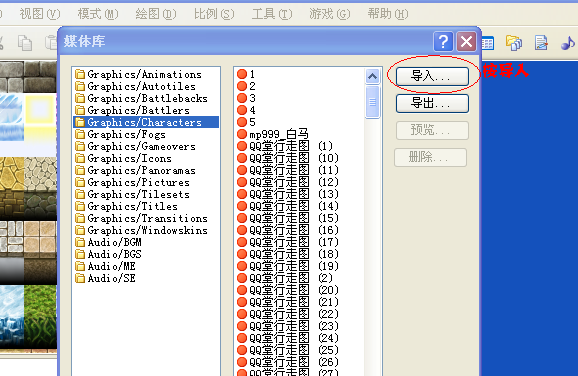Viewport: 578px width, 376px height.
Task: Click the up arrow of file list scrollbar
Action: click(x=372, y=76)
